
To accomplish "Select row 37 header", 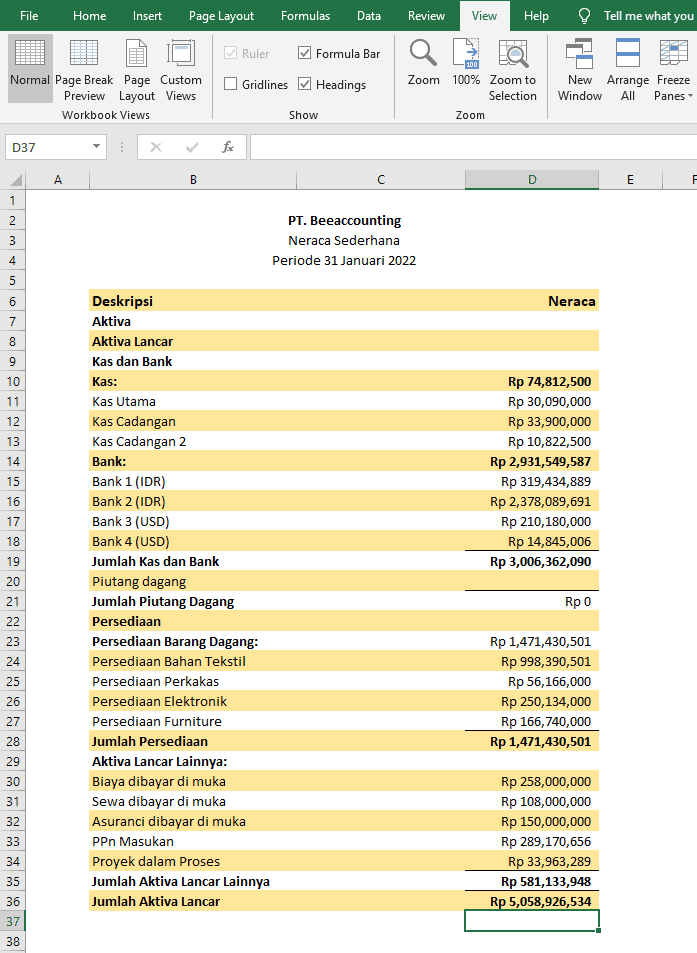I will pyautogui.click(x=13, y=921).
